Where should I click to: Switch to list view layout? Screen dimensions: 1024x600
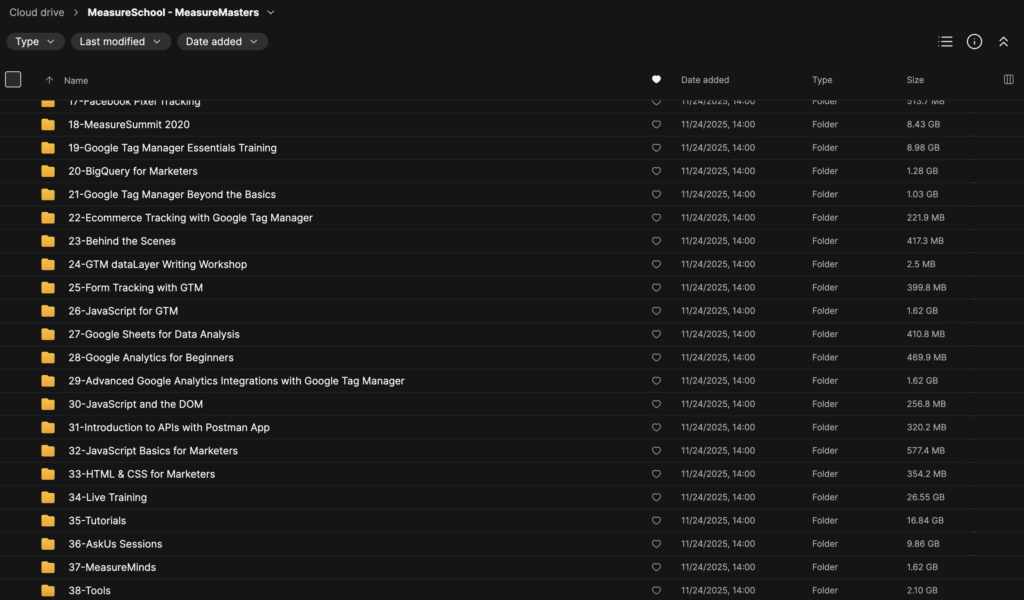945,42
